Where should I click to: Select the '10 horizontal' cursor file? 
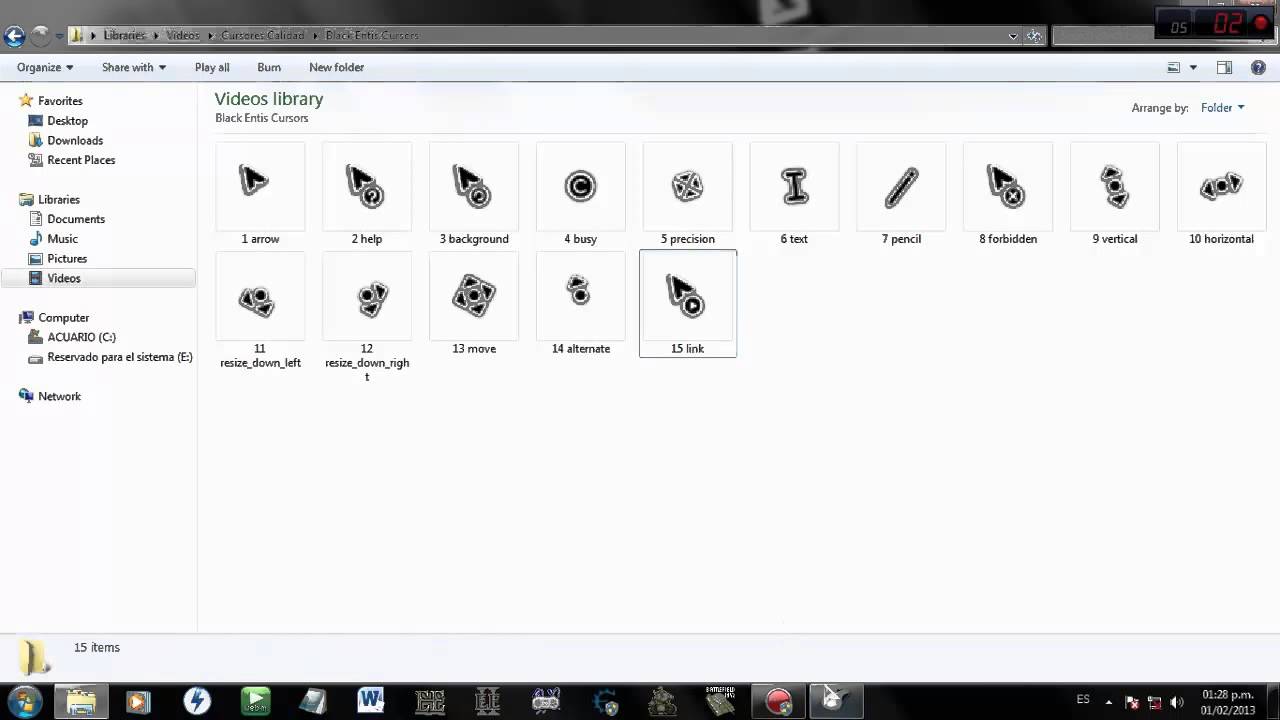pyautogui.click(x=1221, y=194)
